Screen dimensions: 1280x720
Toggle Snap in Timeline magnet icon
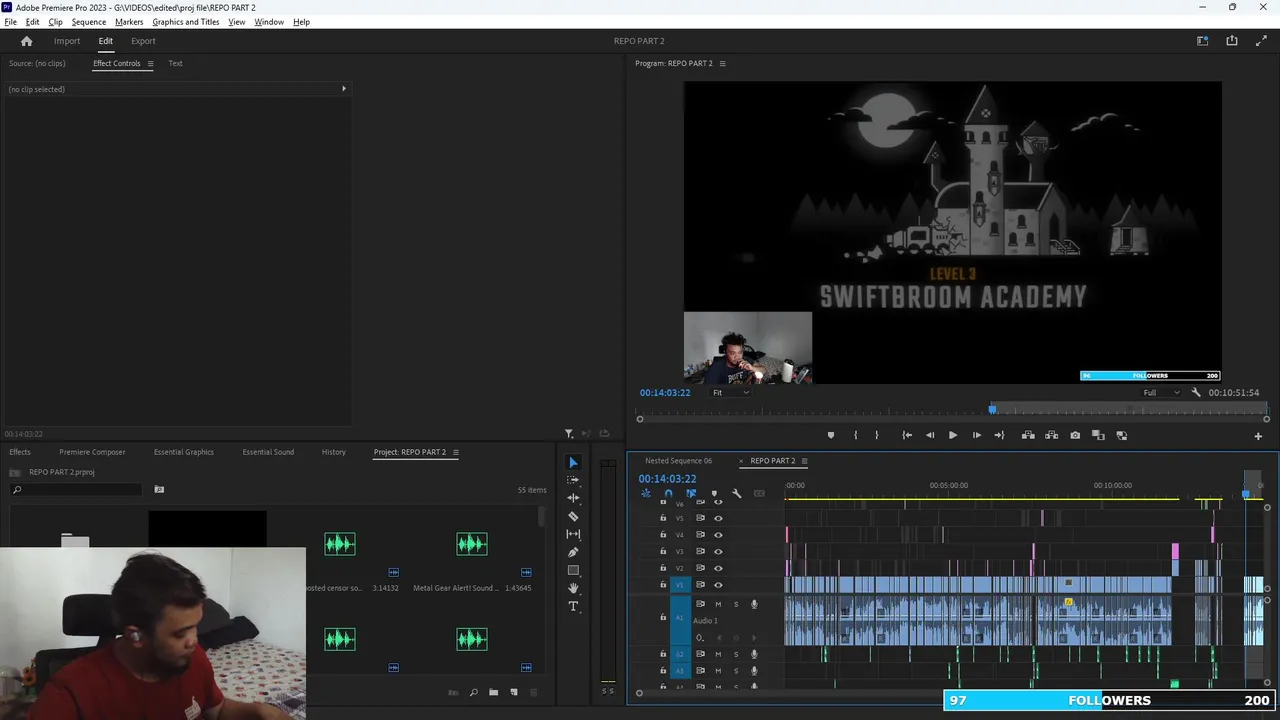pos(668,493)
